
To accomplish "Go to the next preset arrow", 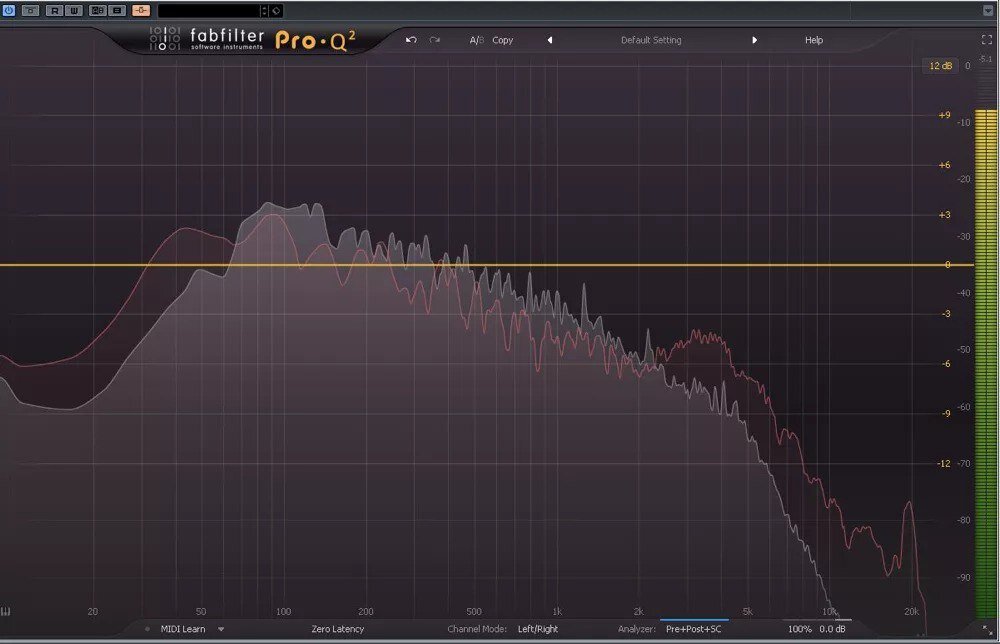I will coord(754,40).
